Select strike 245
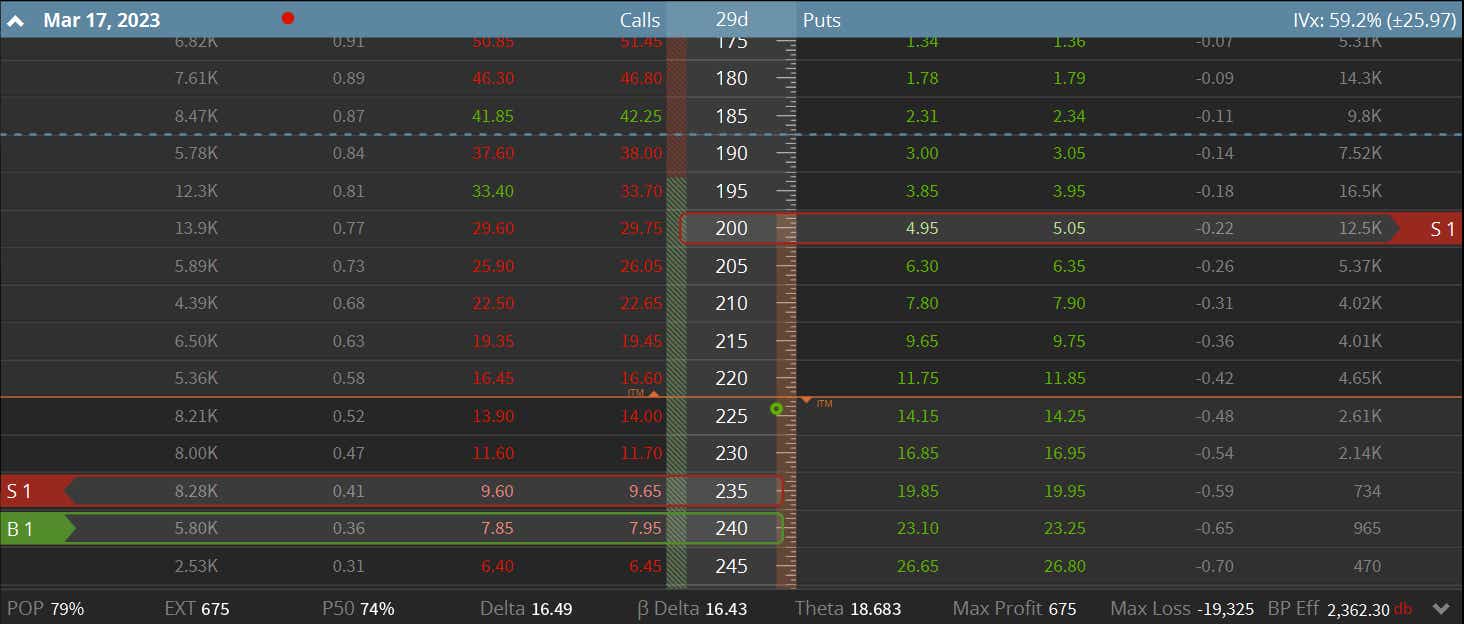This screenshot has height=624, width=1464. (731, 566)
